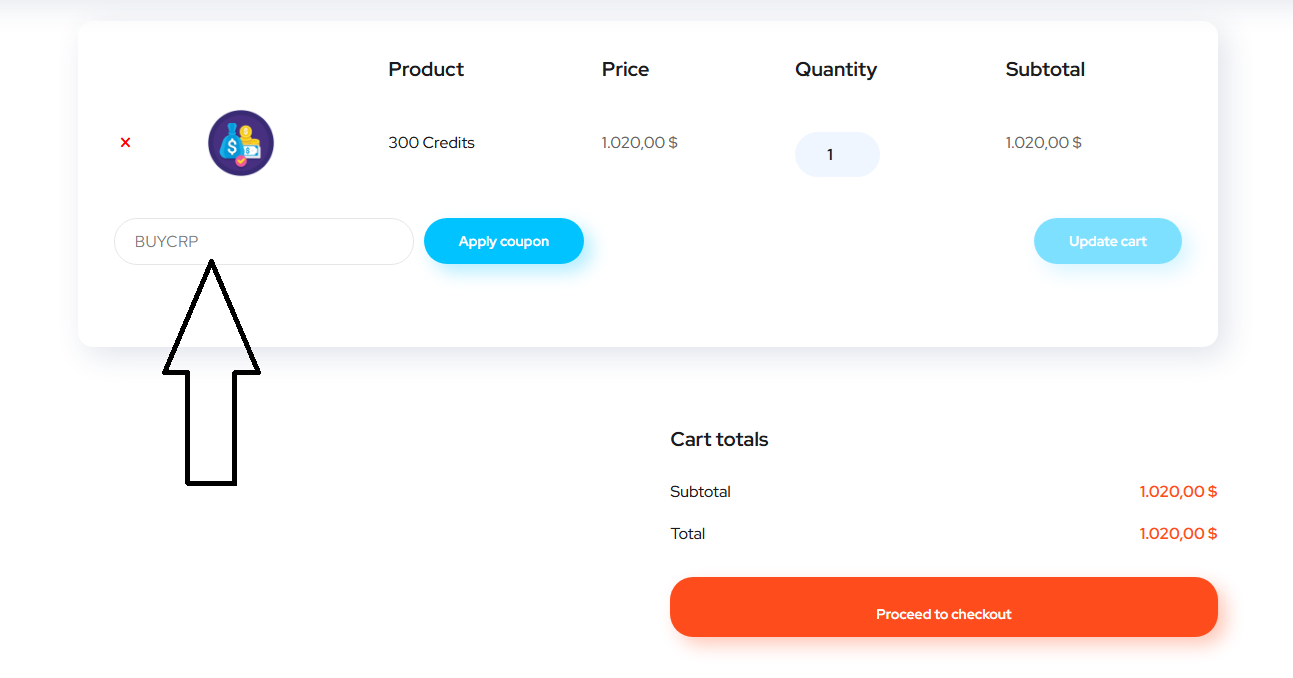Click the Price column header
The image size is (1293, 678).
point(625,69)
